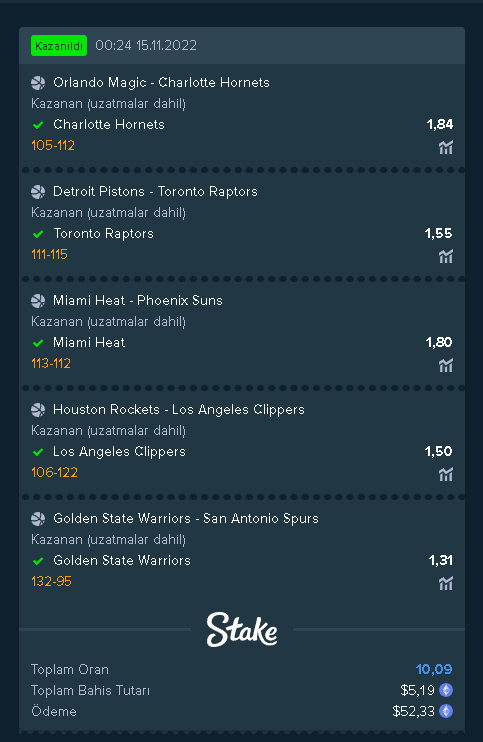Click the 1,84 odds for Charlotte Hornets
The height and width of the screenshot is (742, 483).
(439, 124)
